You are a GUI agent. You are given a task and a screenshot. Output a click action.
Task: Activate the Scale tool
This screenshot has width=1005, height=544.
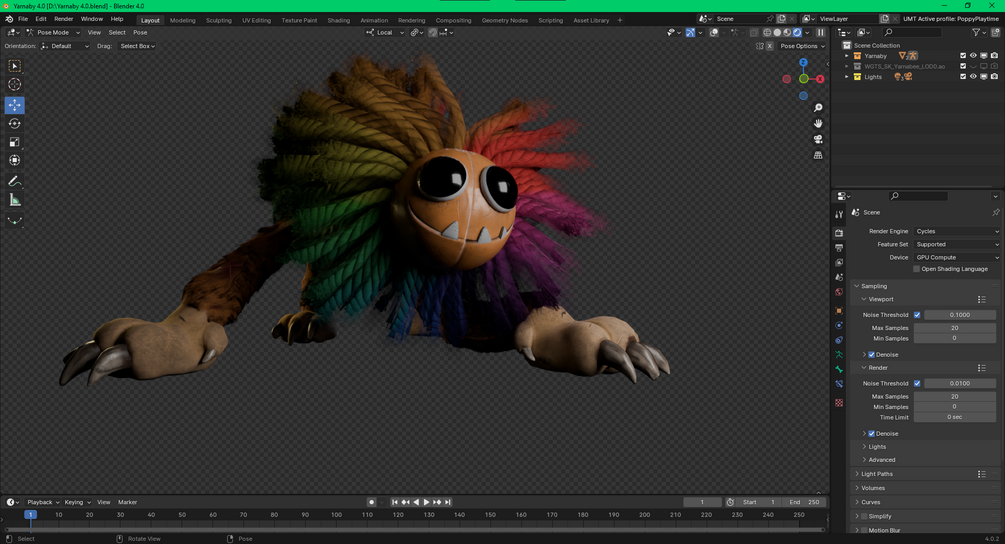click(x=14, y=142)
